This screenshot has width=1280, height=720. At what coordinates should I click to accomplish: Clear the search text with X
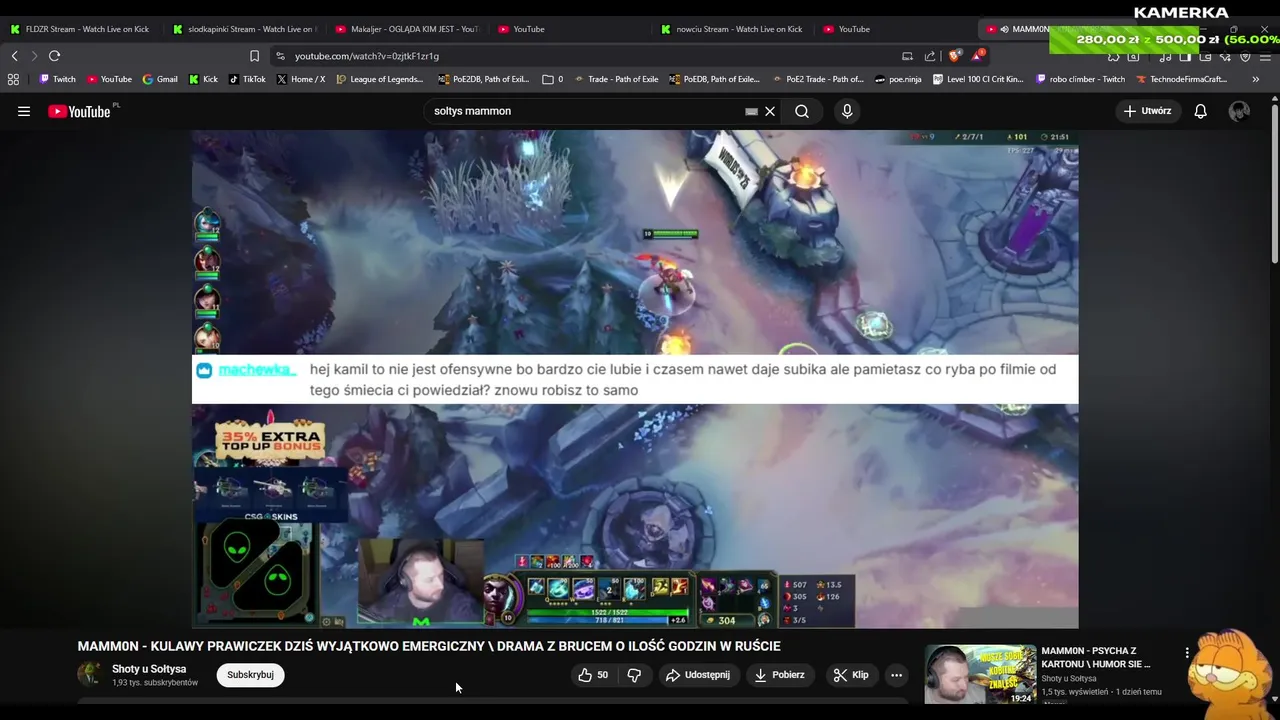click(770, 111)
